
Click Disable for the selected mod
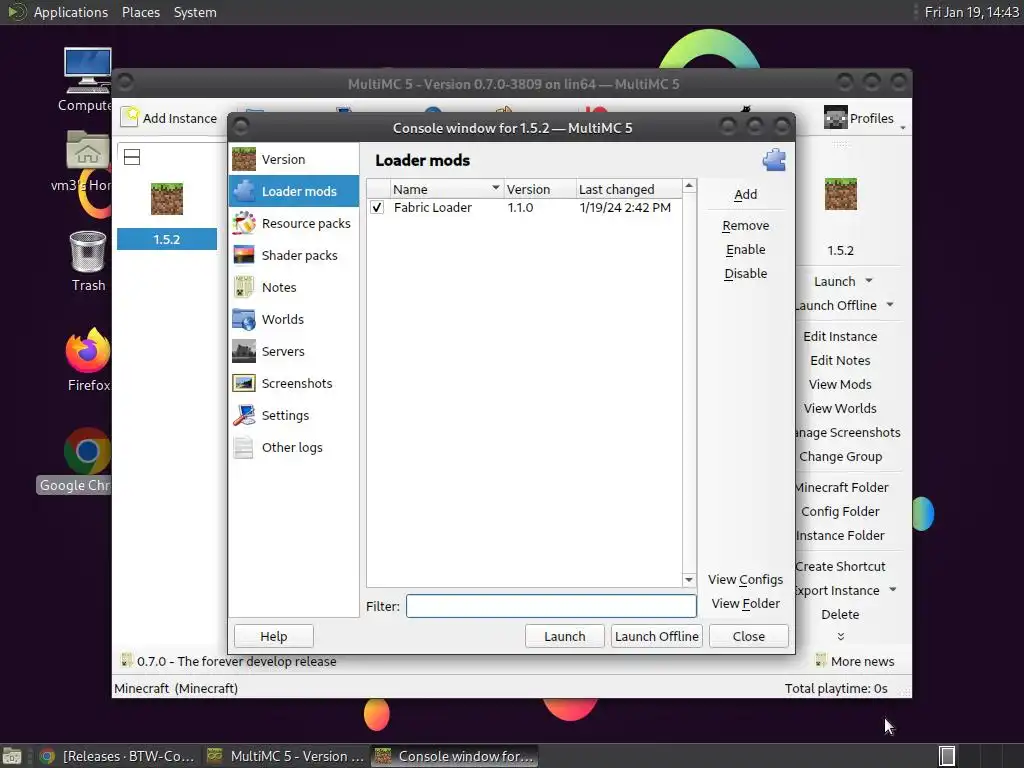click(x=745, y=274)
